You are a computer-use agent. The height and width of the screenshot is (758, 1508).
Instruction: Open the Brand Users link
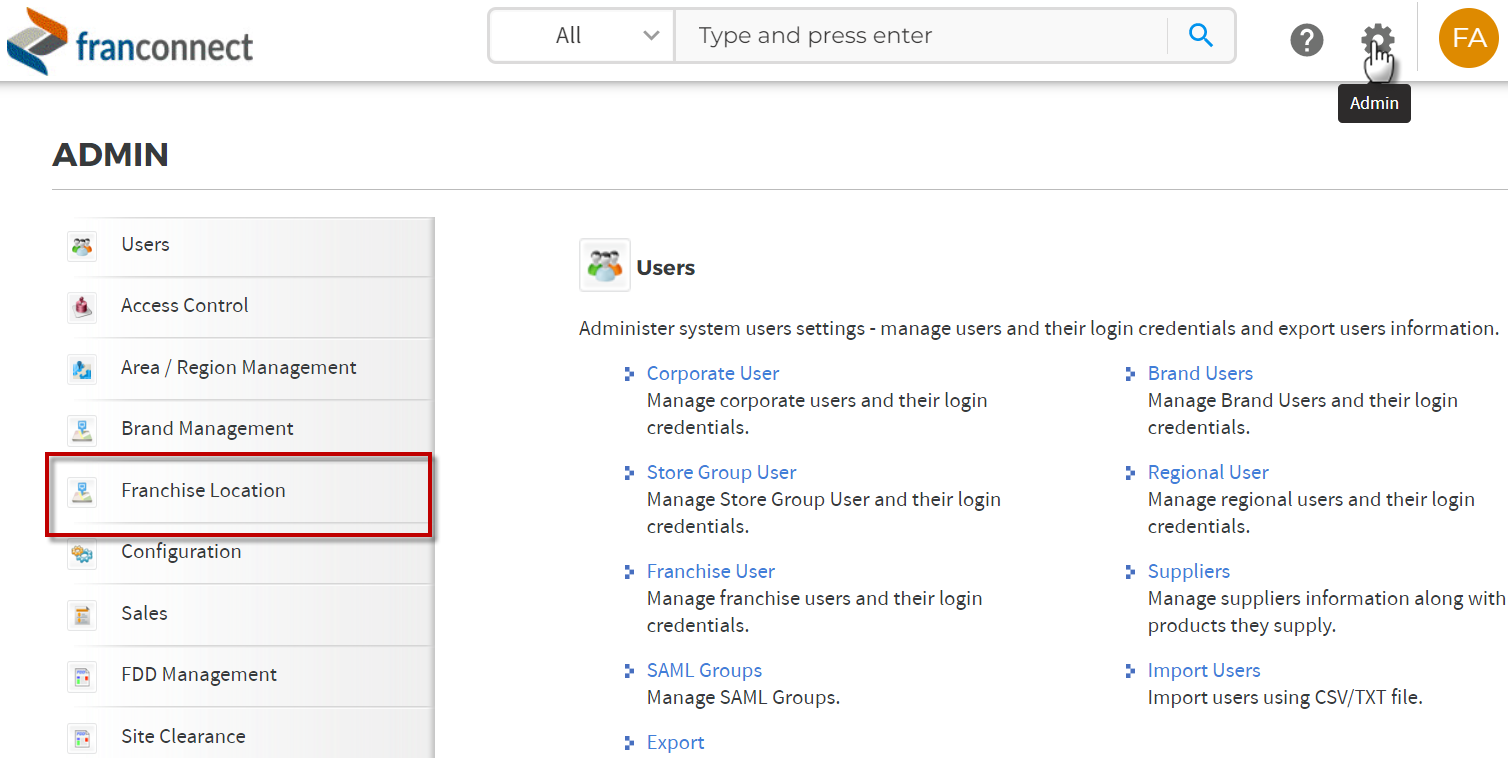click(x=1200, y=373)
